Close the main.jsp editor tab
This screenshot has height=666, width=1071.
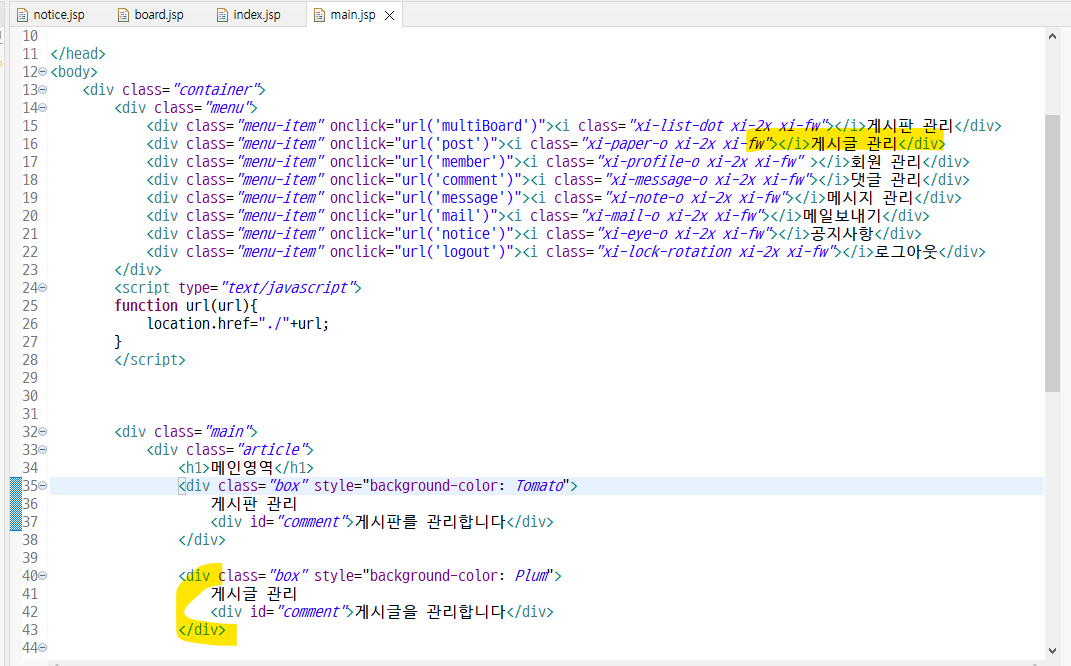coord(389,15)
